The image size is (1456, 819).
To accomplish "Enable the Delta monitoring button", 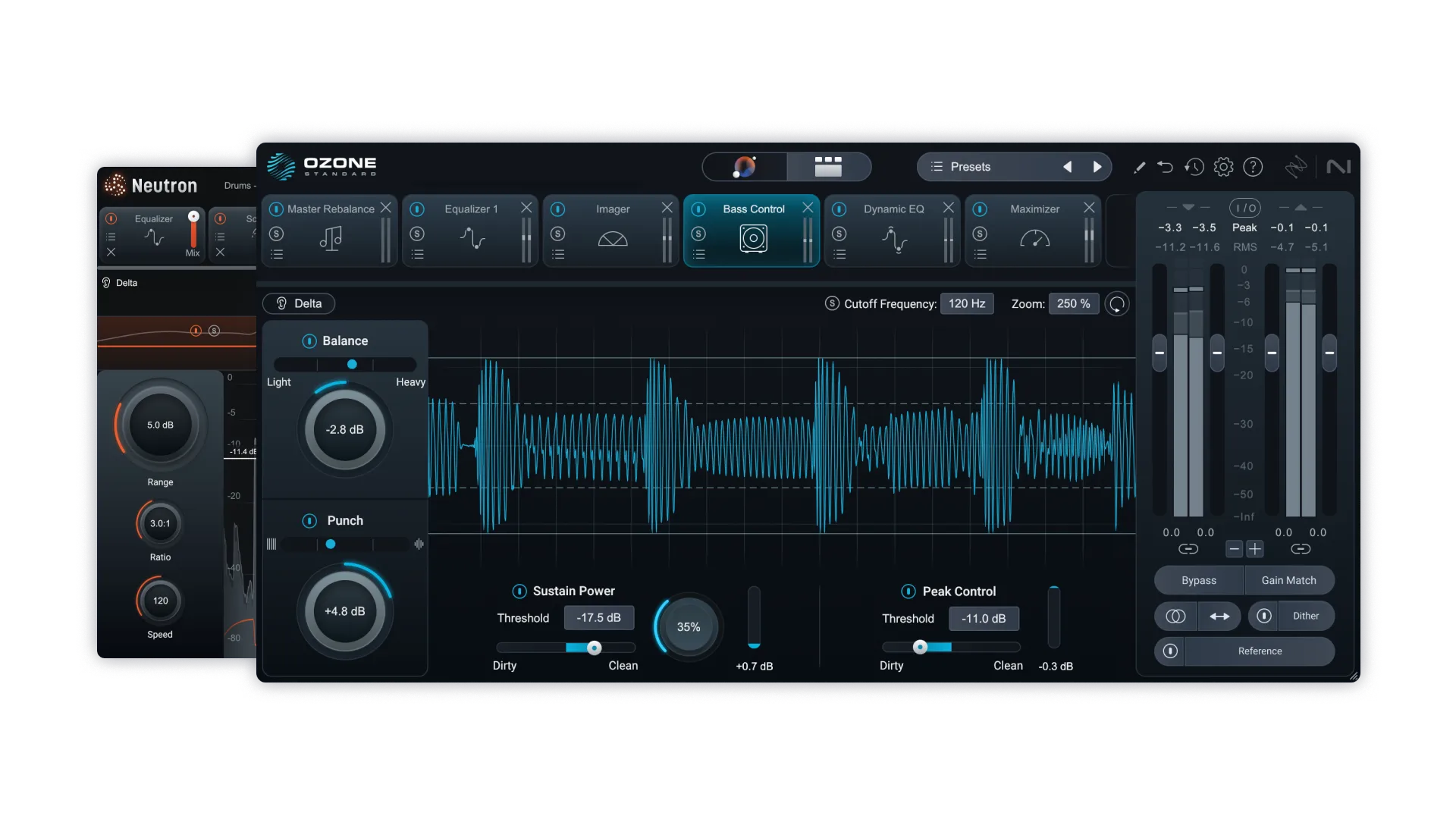I will [298, 303].
